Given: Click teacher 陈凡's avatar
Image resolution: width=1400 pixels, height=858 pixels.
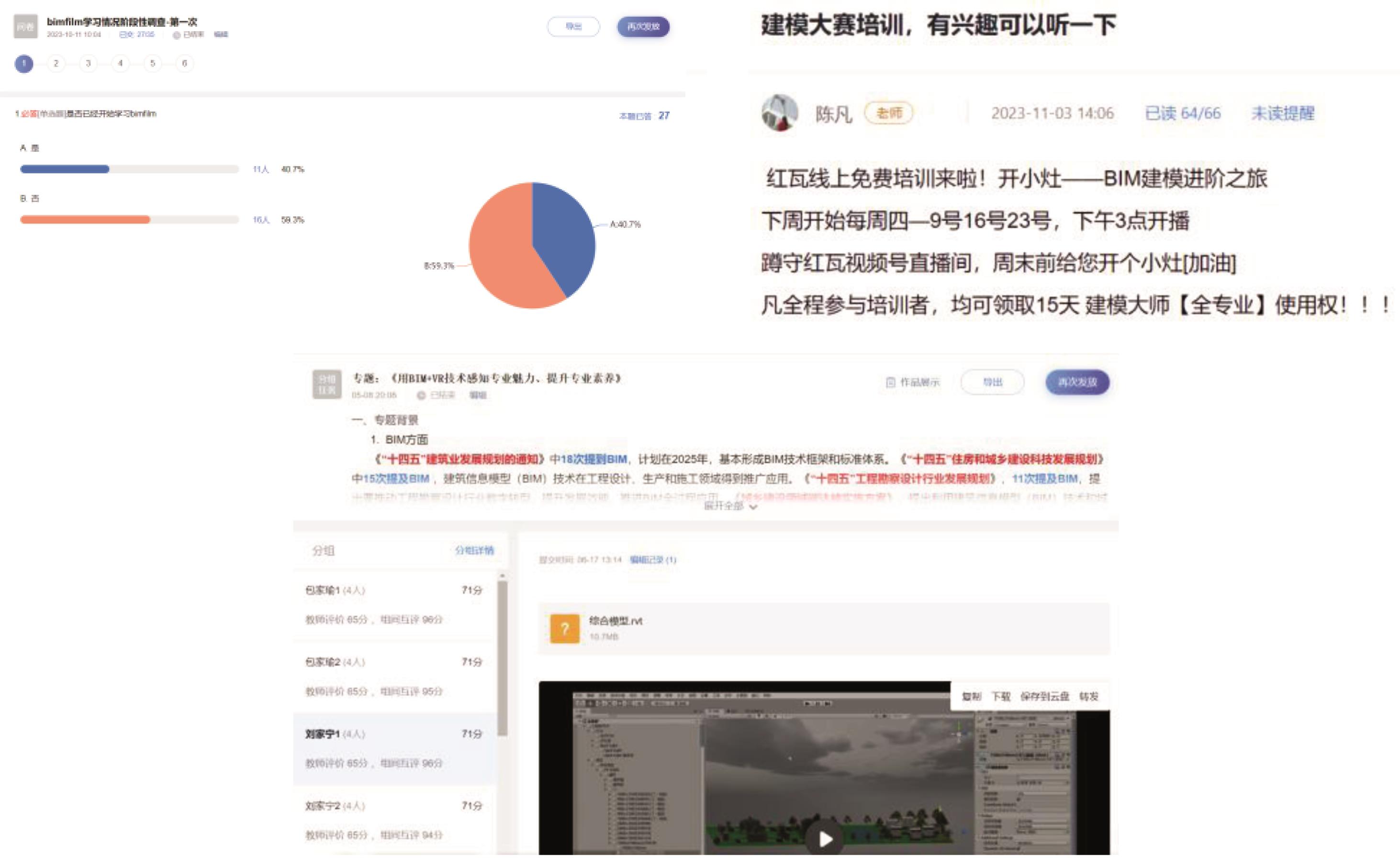Looking at the screenshot, I should coord(780,113).
